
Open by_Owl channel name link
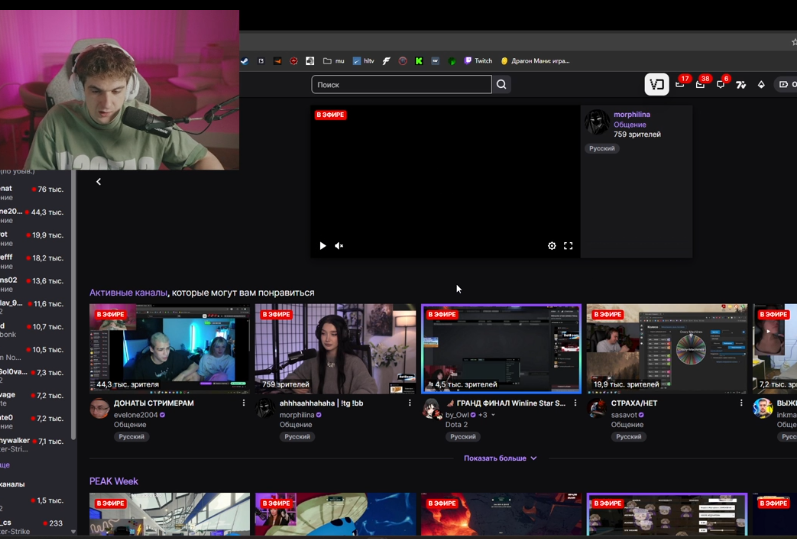pyautogui.click(x=457, y=415)
